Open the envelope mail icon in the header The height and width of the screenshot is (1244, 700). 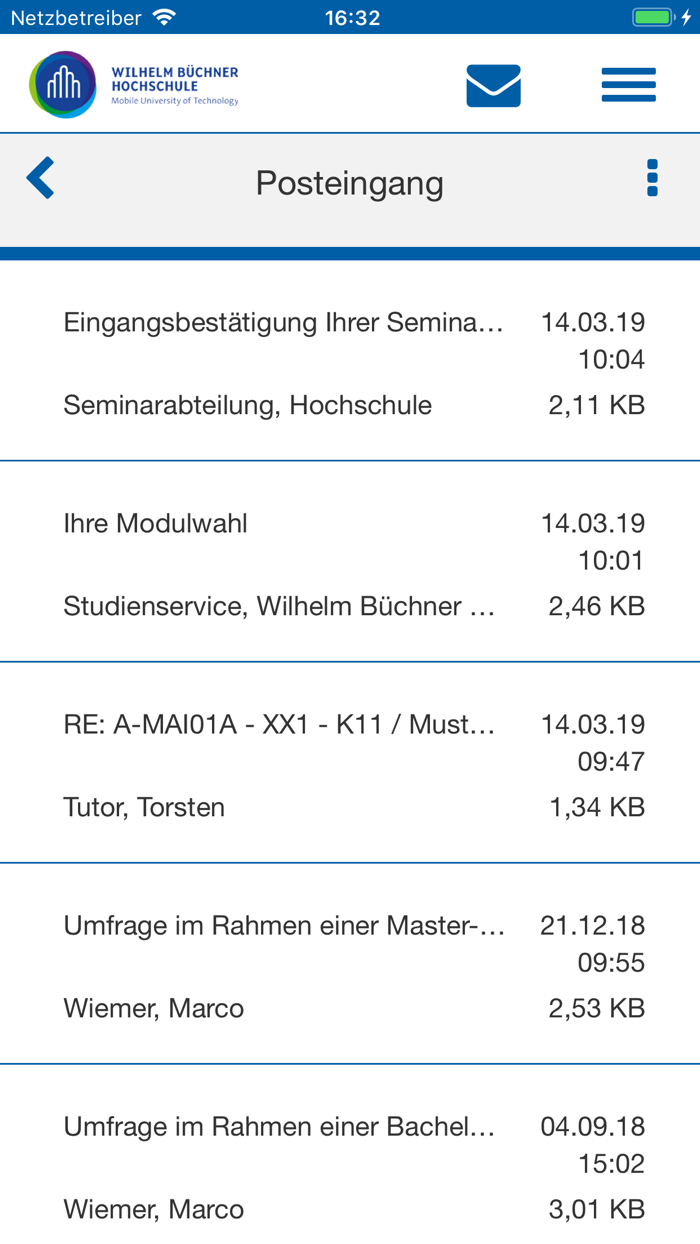[491, 85]
